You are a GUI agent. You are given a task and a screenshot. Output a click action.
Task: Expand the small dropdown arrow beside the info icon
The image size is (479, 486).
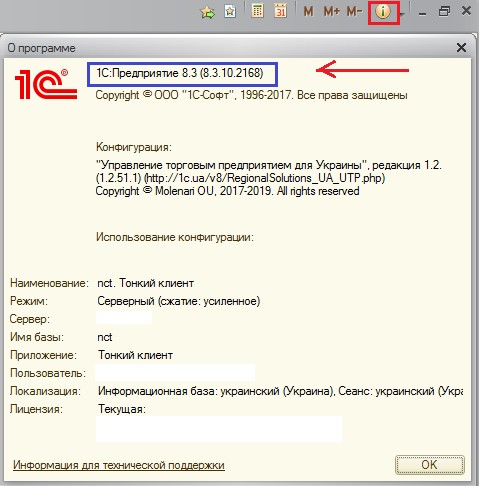tap(402, 14)
